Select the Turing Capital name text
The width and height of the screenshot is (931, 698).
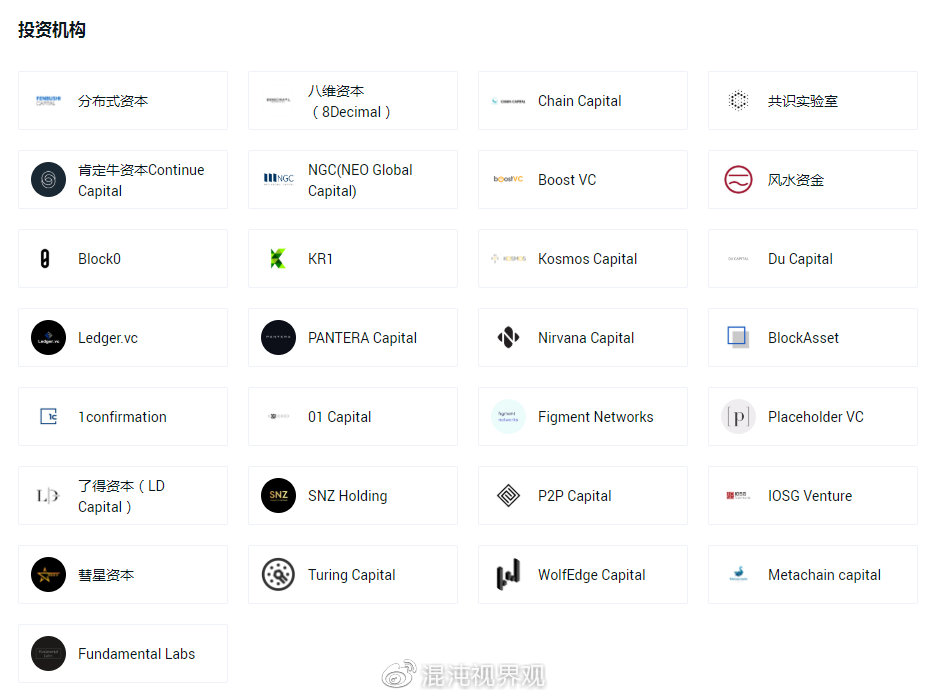(352, 575)
